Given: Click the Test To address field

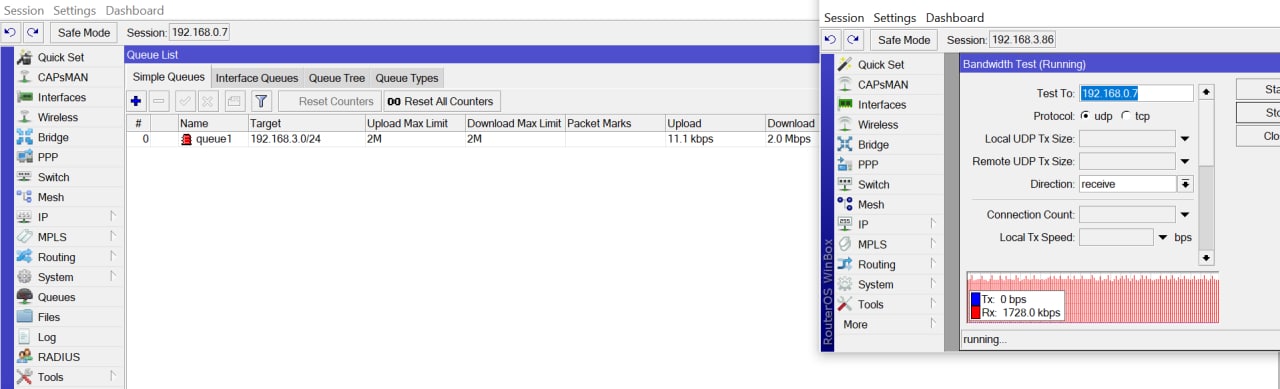Looking at the screenshot, I should 1136,93.
